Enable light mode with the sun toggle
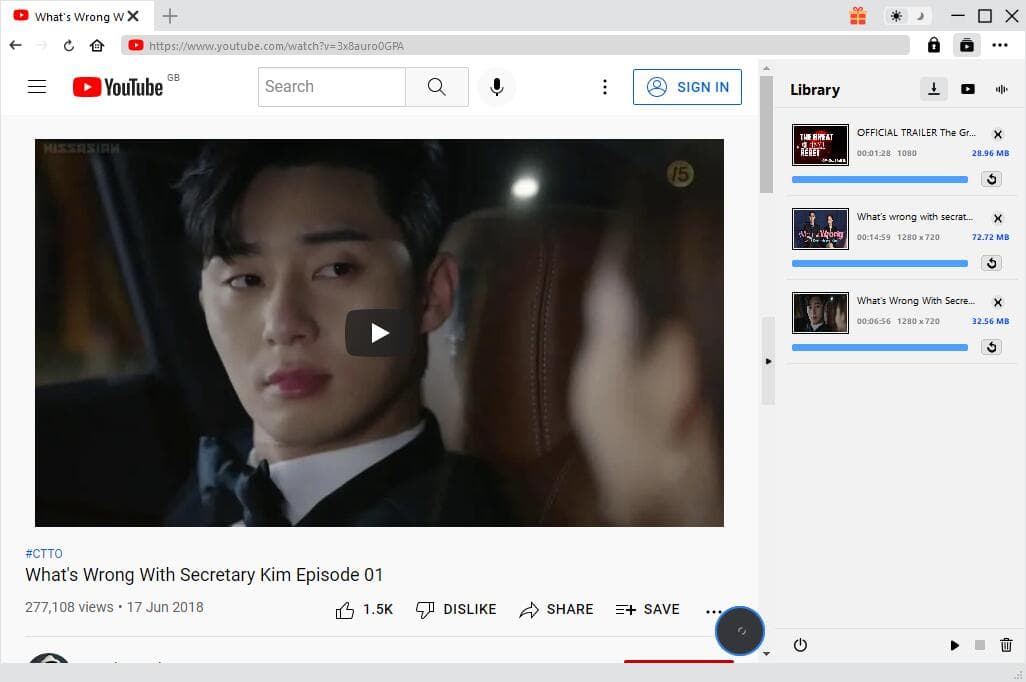1026x682 pixels. coord(897,16)
